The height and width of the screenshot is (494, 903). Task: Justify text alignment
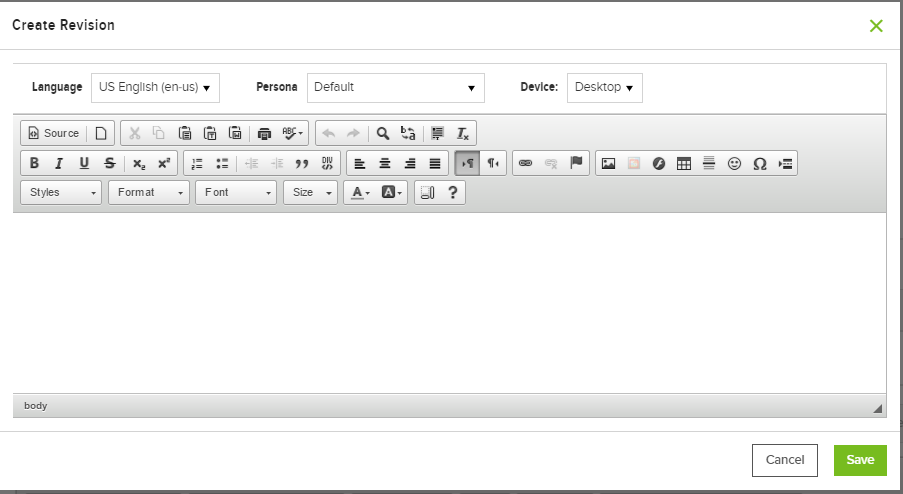pyautogui.click(x=435, y=163)
